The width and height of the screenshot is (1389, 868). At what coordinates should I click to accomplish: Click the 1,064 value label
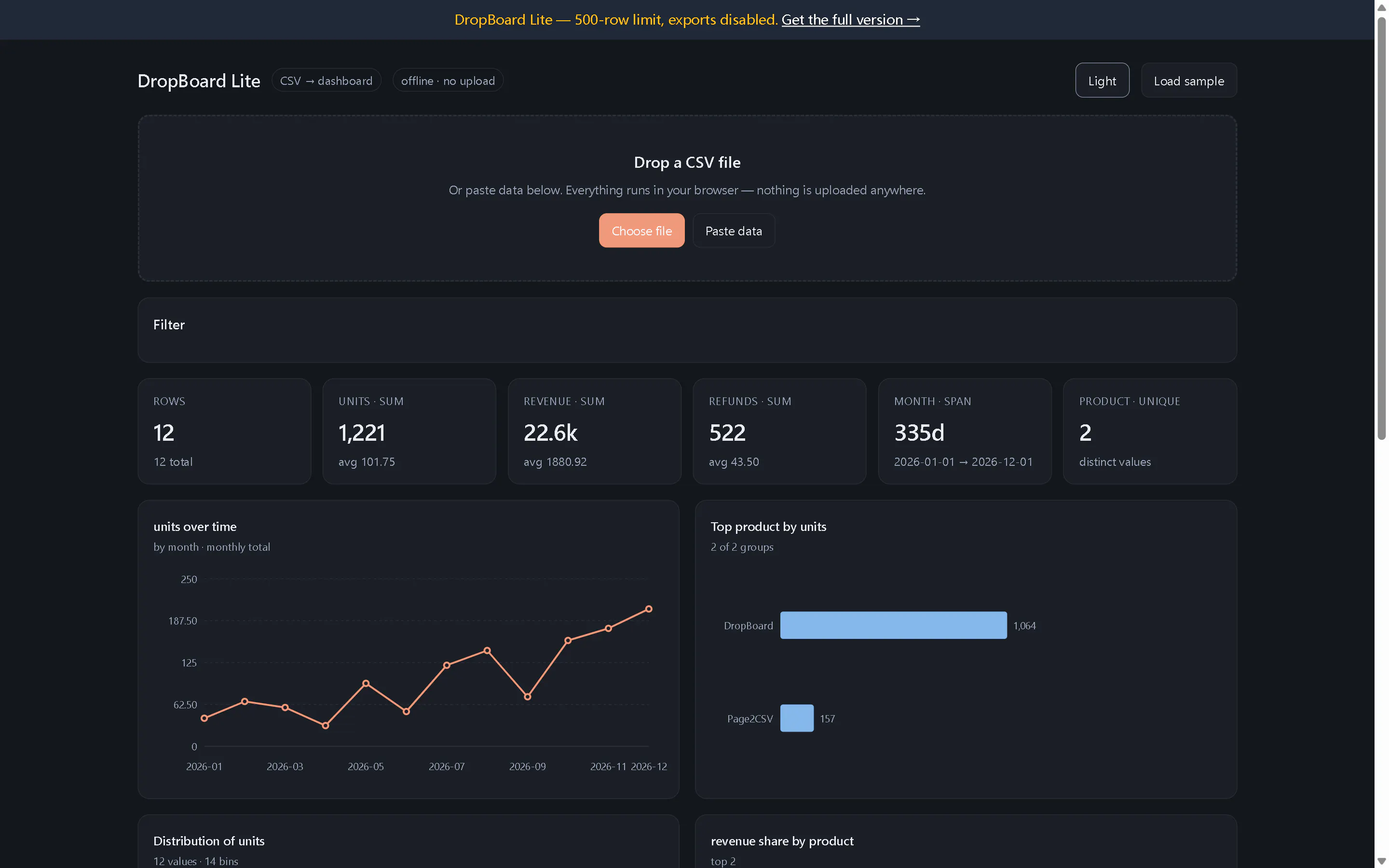(1024, 626)
